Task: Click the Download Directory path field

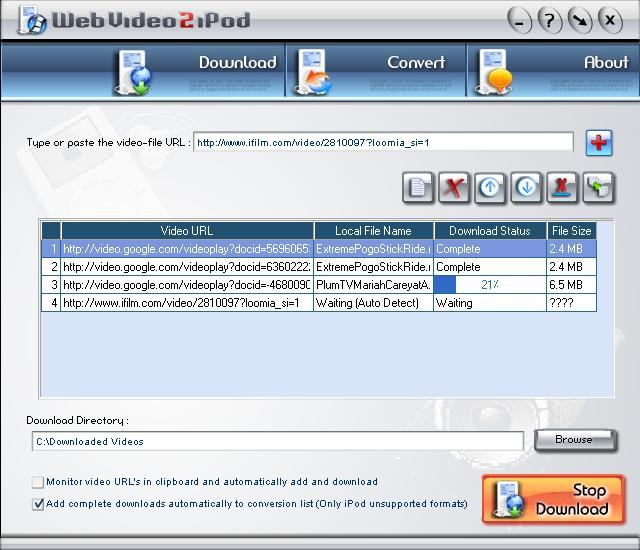Action: [x=278, y=441]
